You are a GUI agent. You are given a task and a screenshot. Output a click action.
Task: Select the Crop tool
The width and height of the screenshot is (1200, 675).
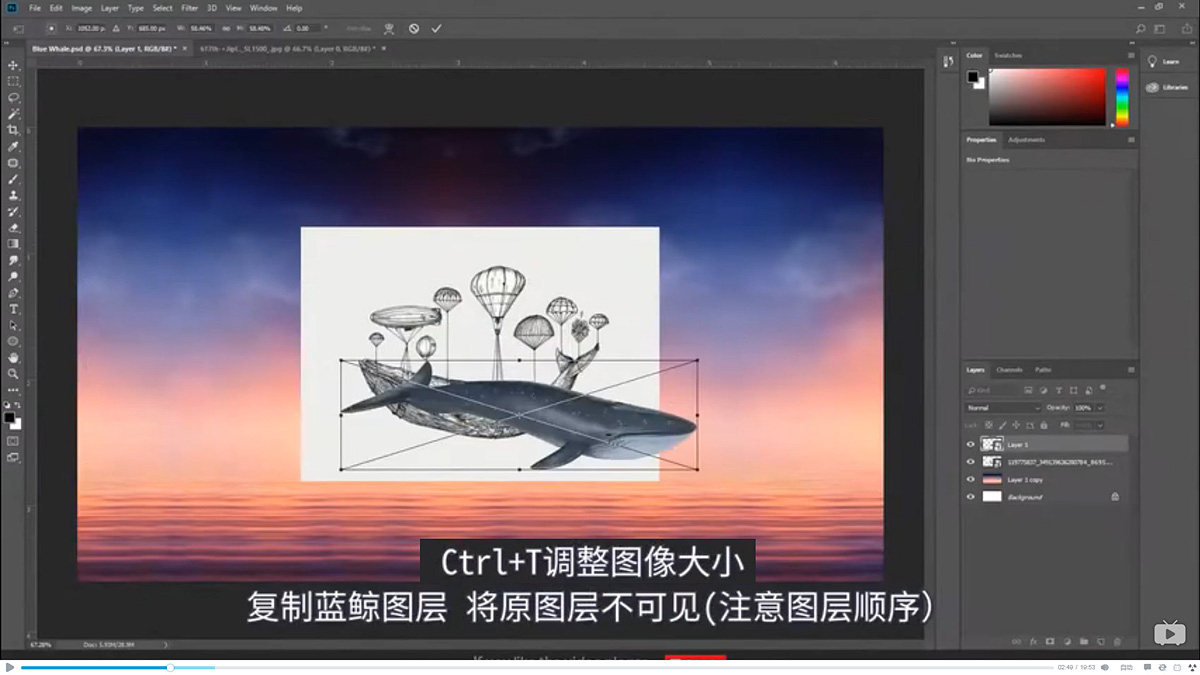pos(13,129)
